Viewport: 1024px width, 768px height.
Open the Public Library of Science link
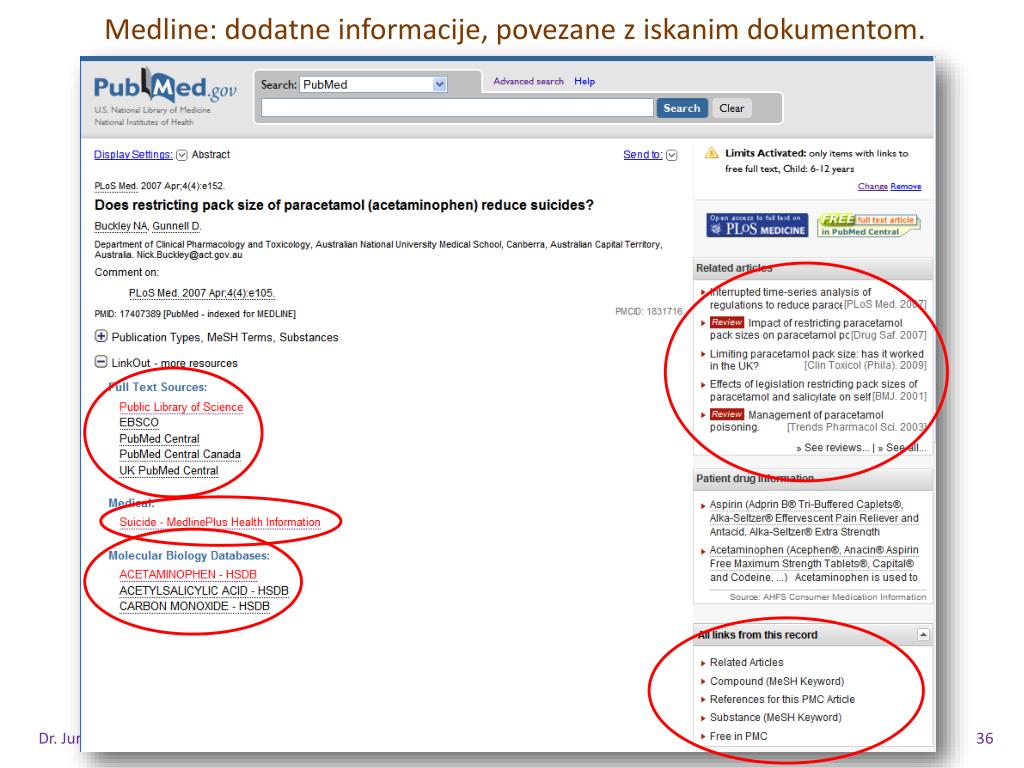[181, 407]
